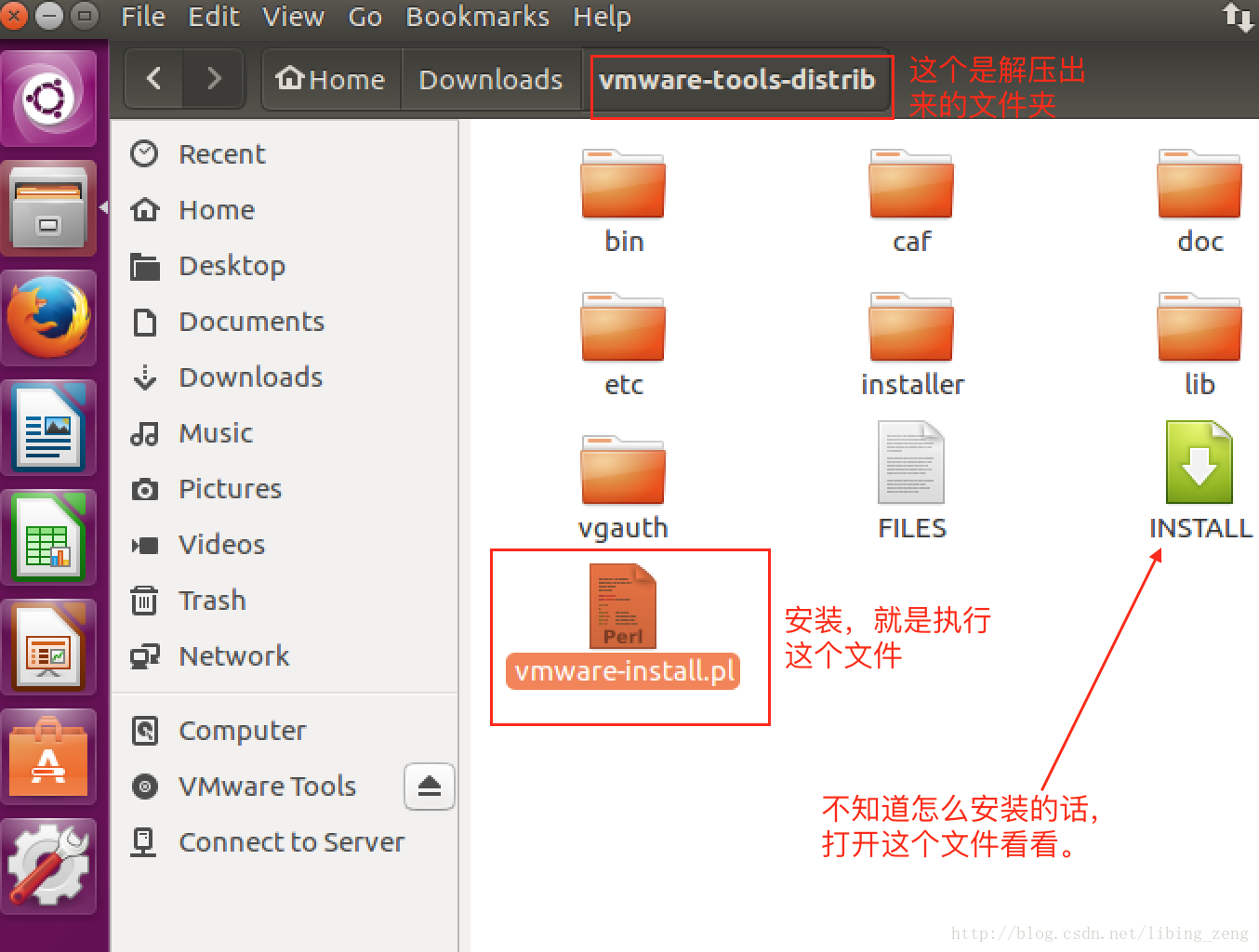
Task: Maximize the Files window
Action: tap(85, 16)
